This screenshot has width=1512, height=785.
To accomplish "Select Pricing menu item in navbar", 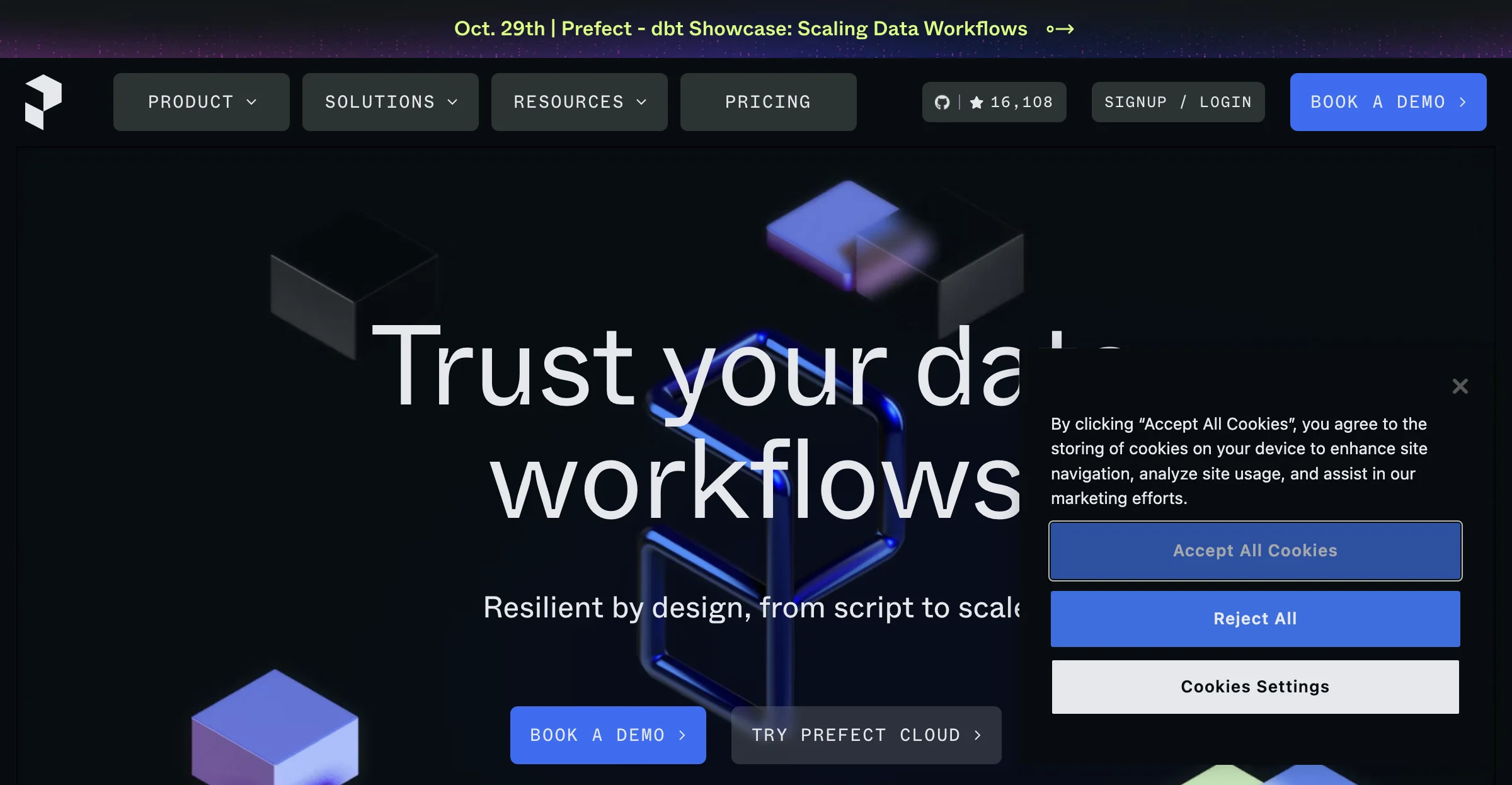I will (768, 101).
